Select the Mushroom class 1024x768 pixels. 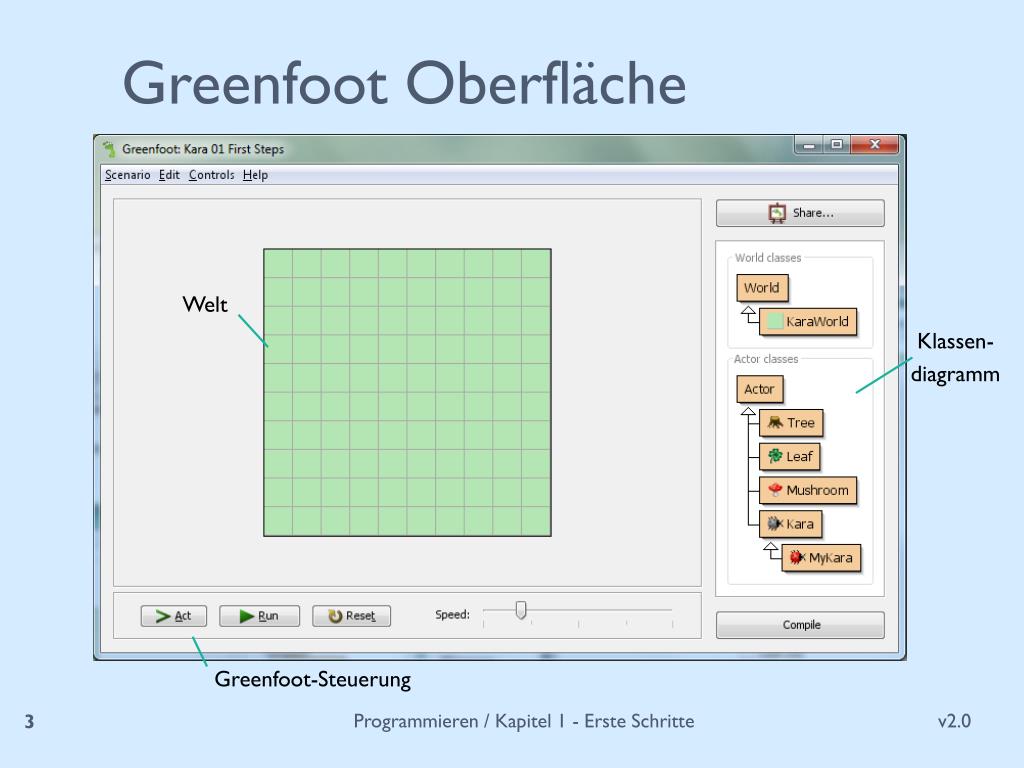808,490
